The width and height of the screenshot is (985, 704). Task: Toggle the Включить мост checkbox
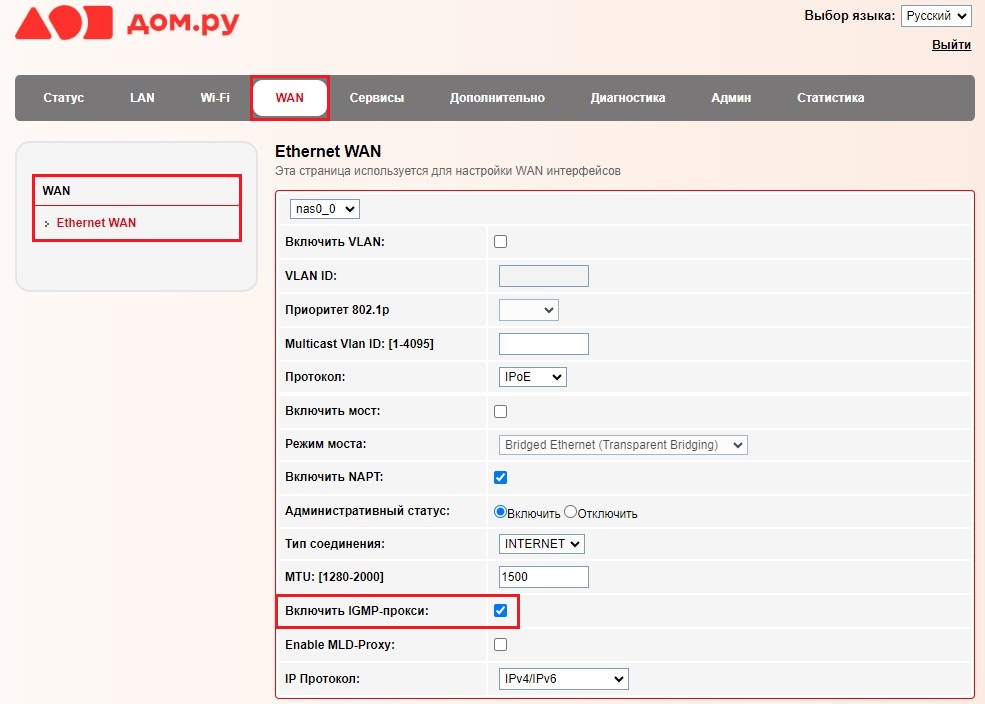(x=501, y=411)
